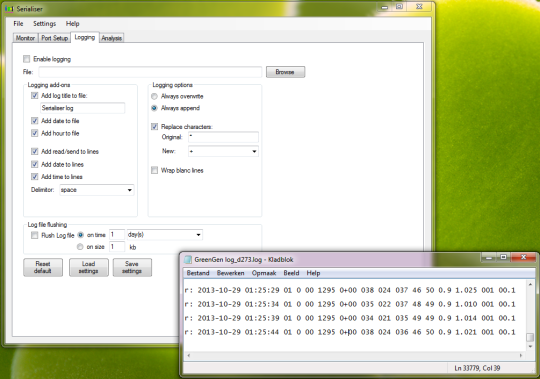
Task: Click log line with time 01:25:34
Action: coord(350,304)
